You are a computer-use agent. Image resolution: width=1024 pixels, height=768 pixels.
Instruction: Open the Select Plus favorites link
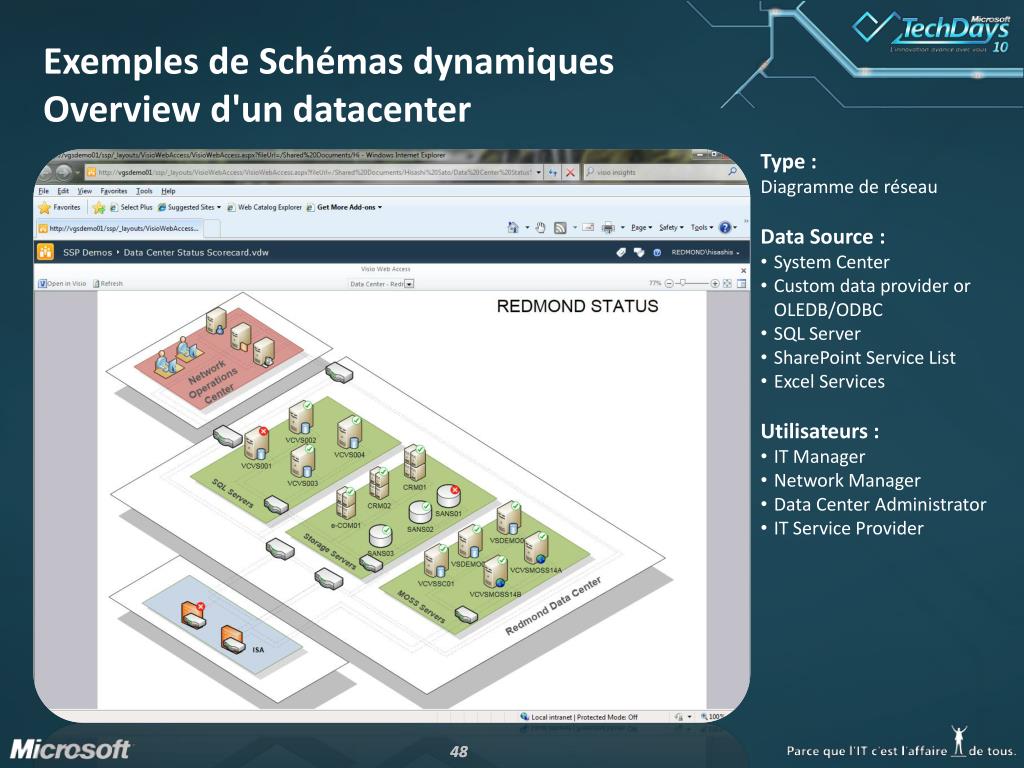(x=131, y=208)
